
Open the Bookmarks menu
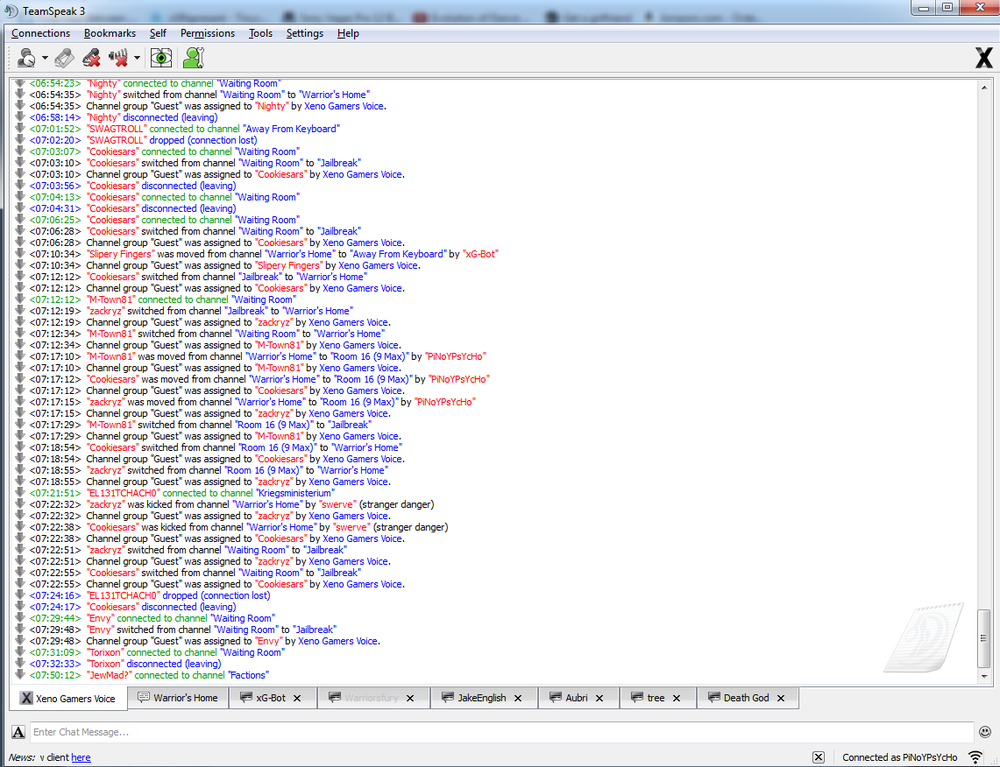point(110,33)
